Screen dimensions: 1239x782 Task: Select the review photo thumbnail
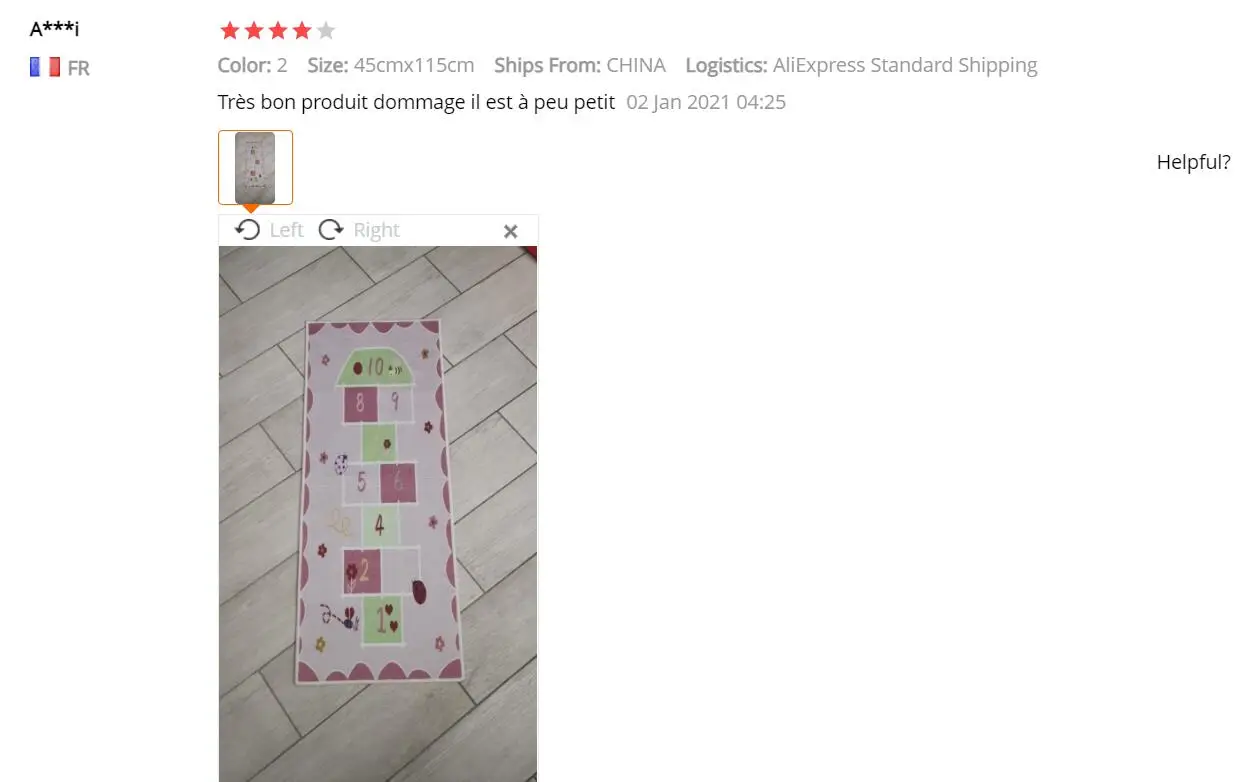point(255,167)
